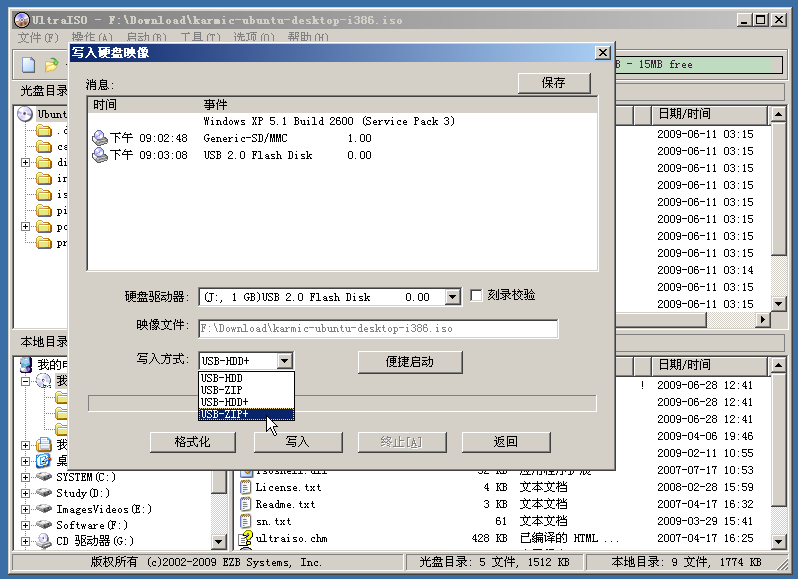Select the 'cs' folder icon in disc tree
The width and height of the screenshot is (798, 579).
[x=44, y=147]
